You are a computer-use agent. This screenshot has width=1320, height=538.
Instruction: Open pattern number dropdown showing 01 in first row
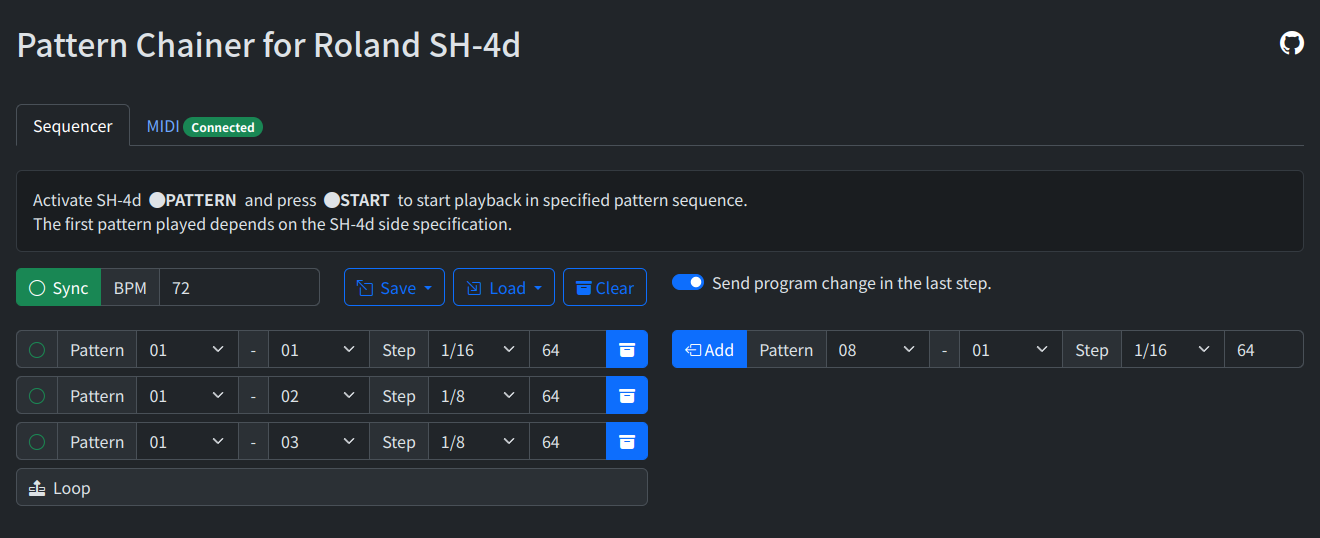[x=319, y=350]
